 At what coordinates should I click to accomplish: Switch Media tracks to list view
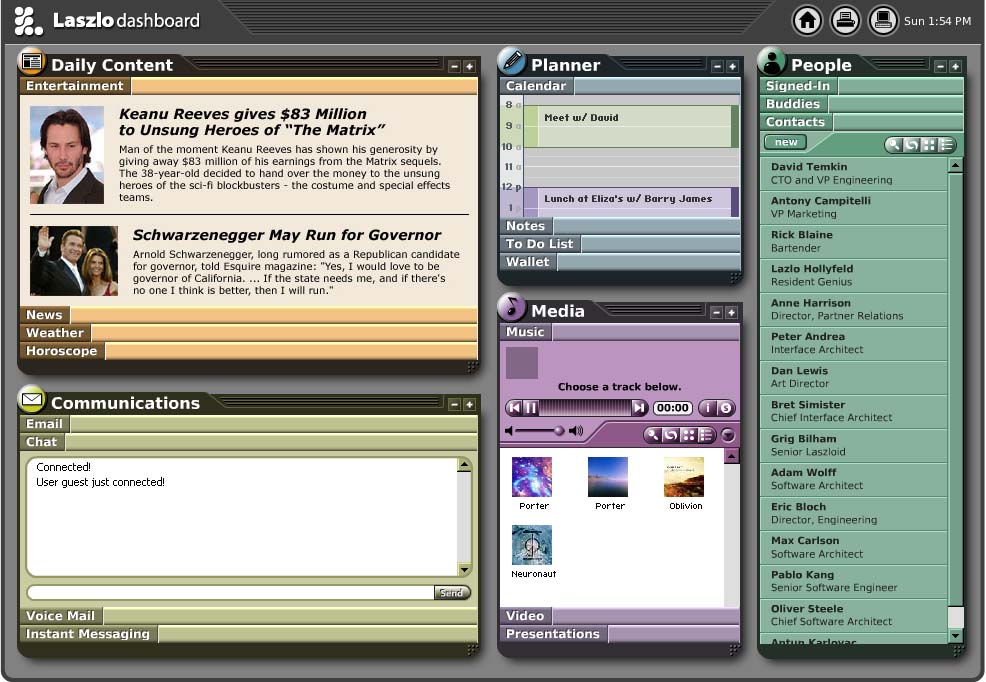(705, 435)
